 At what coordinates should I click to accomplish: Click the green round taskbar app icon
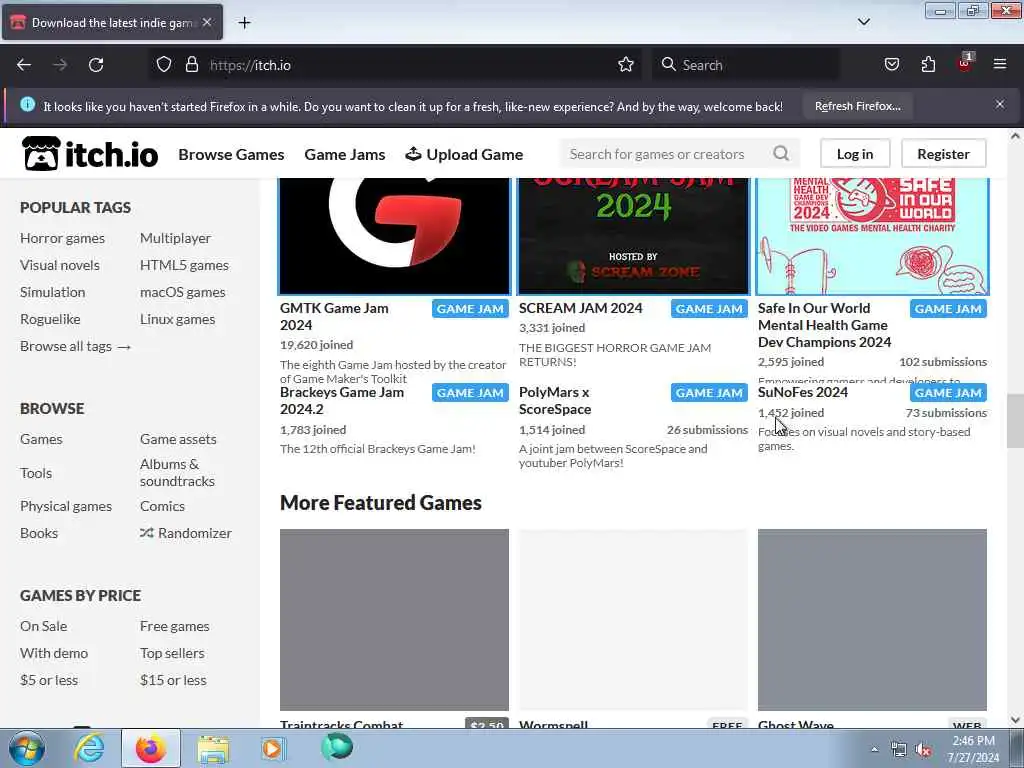click(337, 747)
